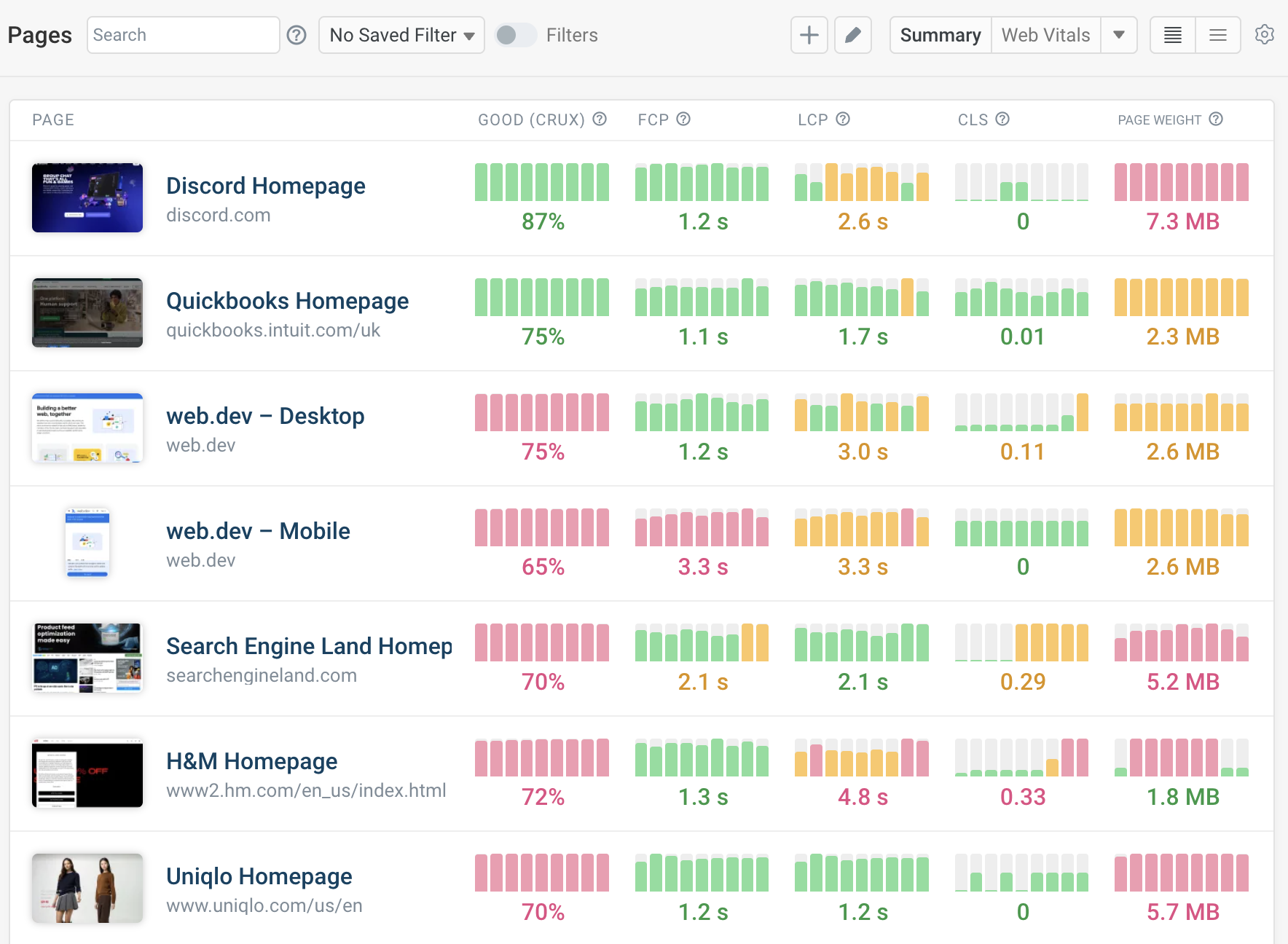The height and width of the screenshot is (944, 1288).
Task: Click help icon next to LCP header
Action: point(843,119)
